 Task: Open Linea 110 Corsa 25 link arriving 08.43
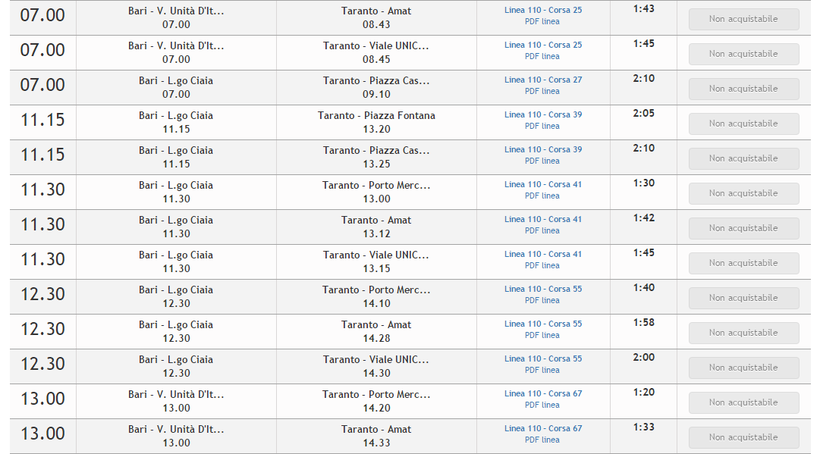click(543, 10)
